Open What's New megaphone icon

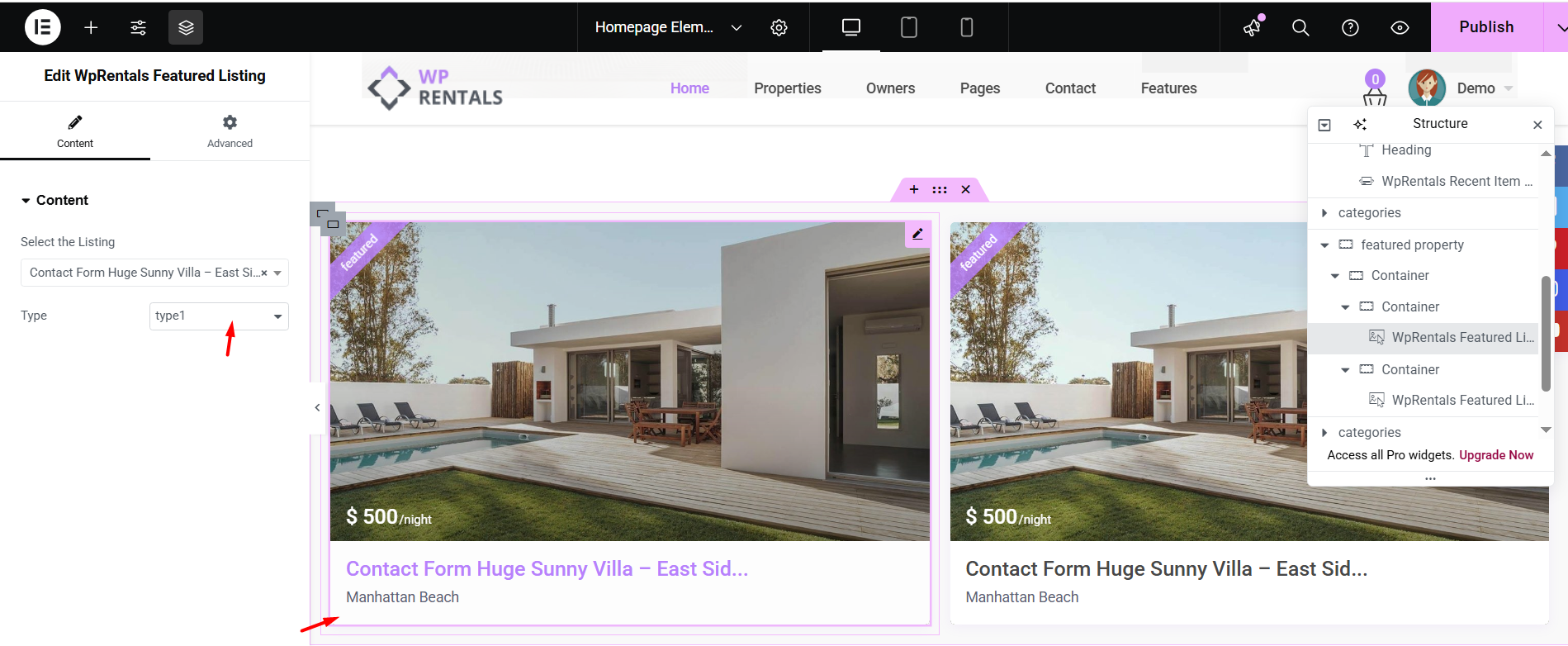pyautogui.click(x=1253, y=27)
